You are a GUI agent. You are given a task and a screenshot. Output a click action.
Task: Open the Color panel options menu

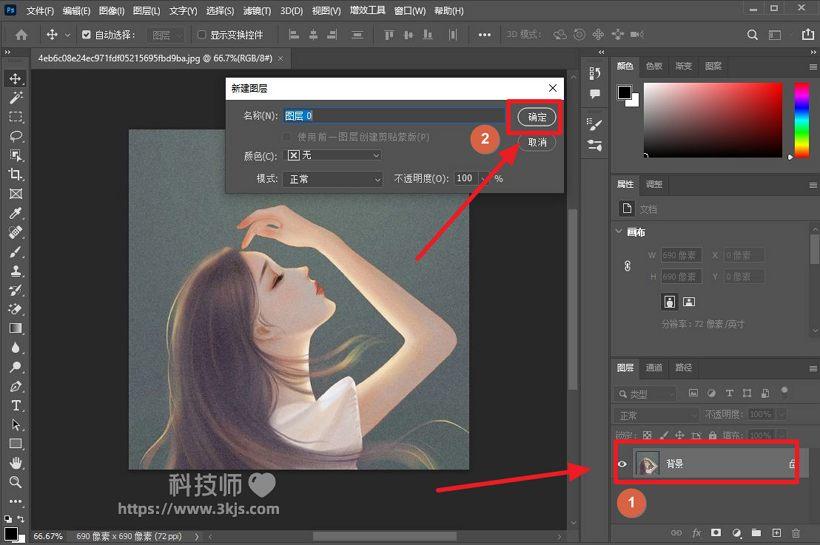813,67
